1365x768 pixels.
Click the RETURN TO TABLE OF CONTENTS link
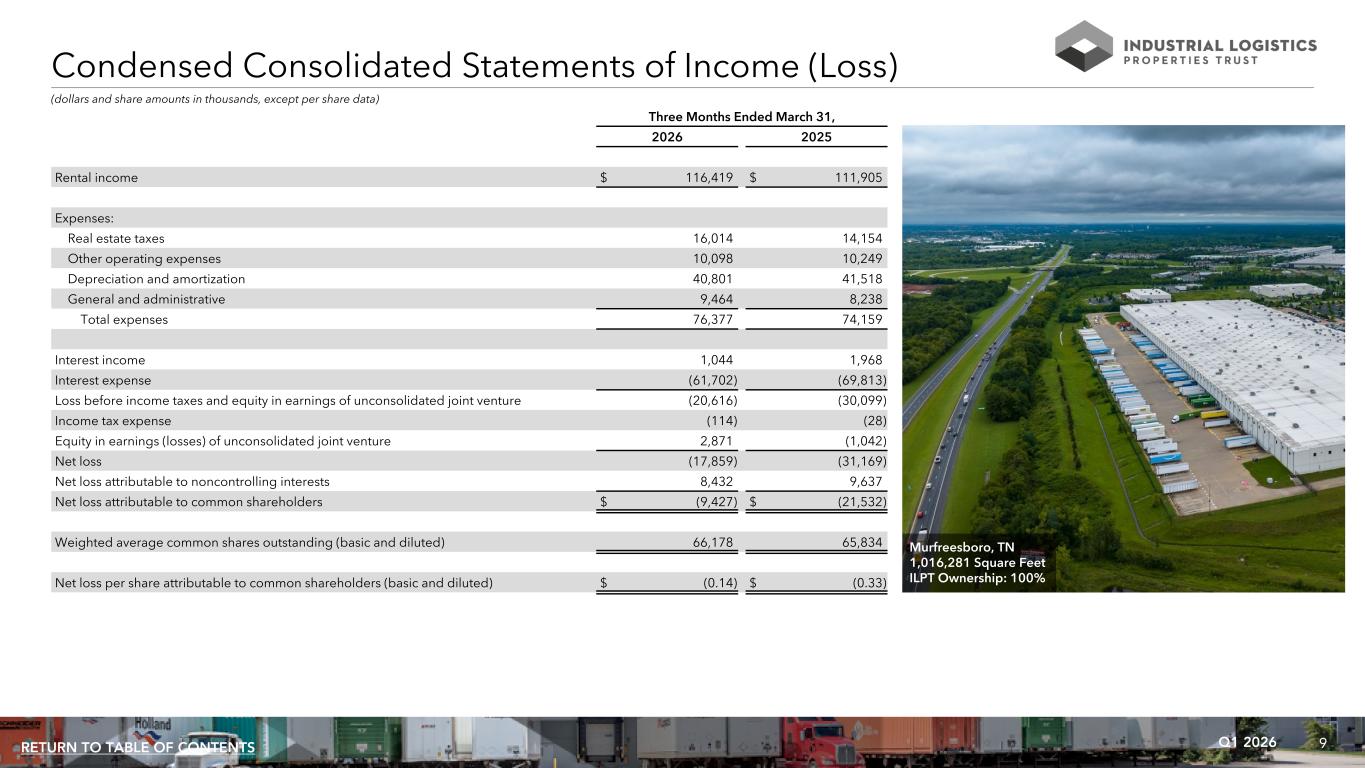pyautogui.click(x=138, y=748)
